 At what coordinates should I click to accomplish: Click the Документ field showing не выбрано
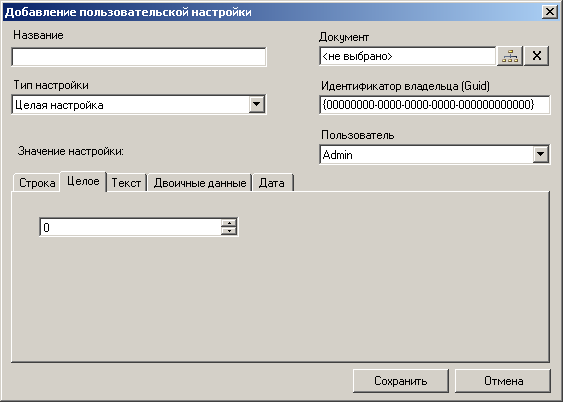click(x=407, y=56)
